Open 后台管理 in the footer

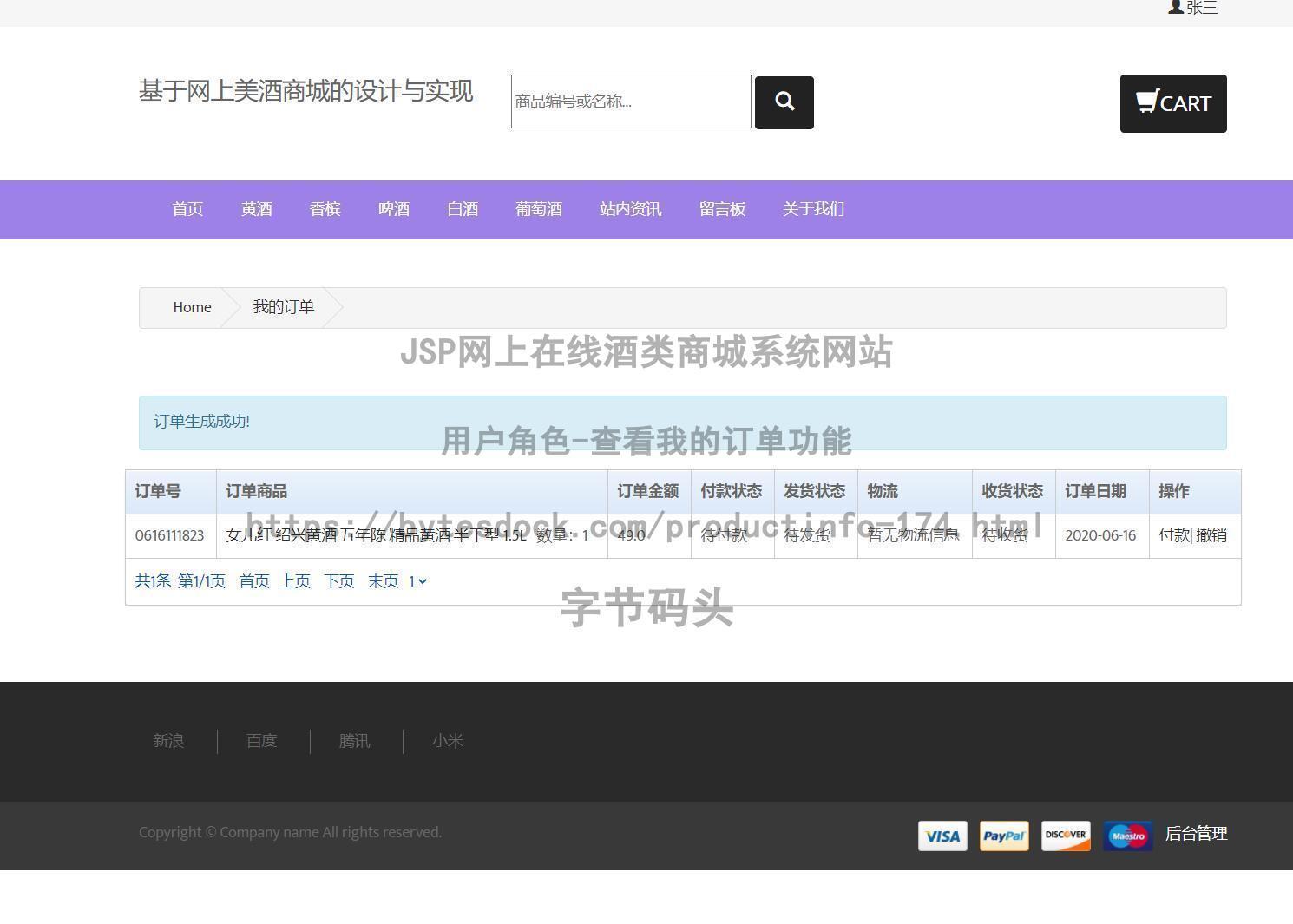1197,833
